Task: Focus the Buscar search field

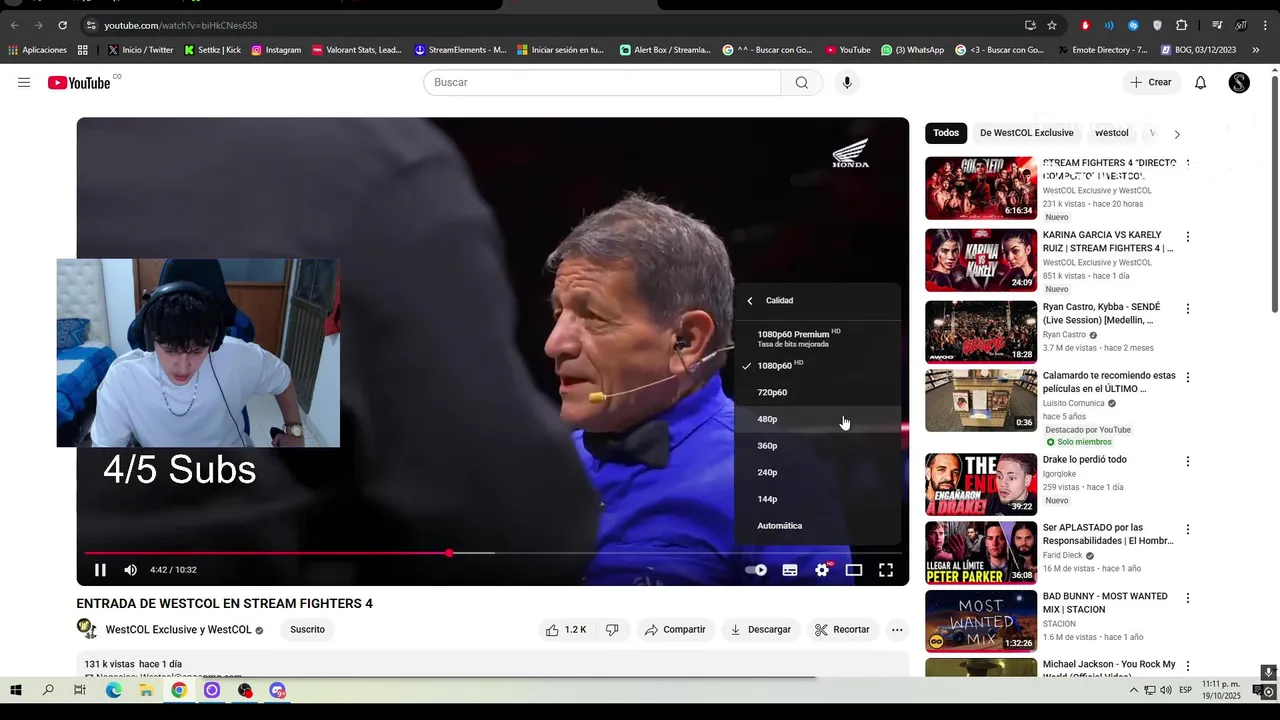Action: pos(602,82)
